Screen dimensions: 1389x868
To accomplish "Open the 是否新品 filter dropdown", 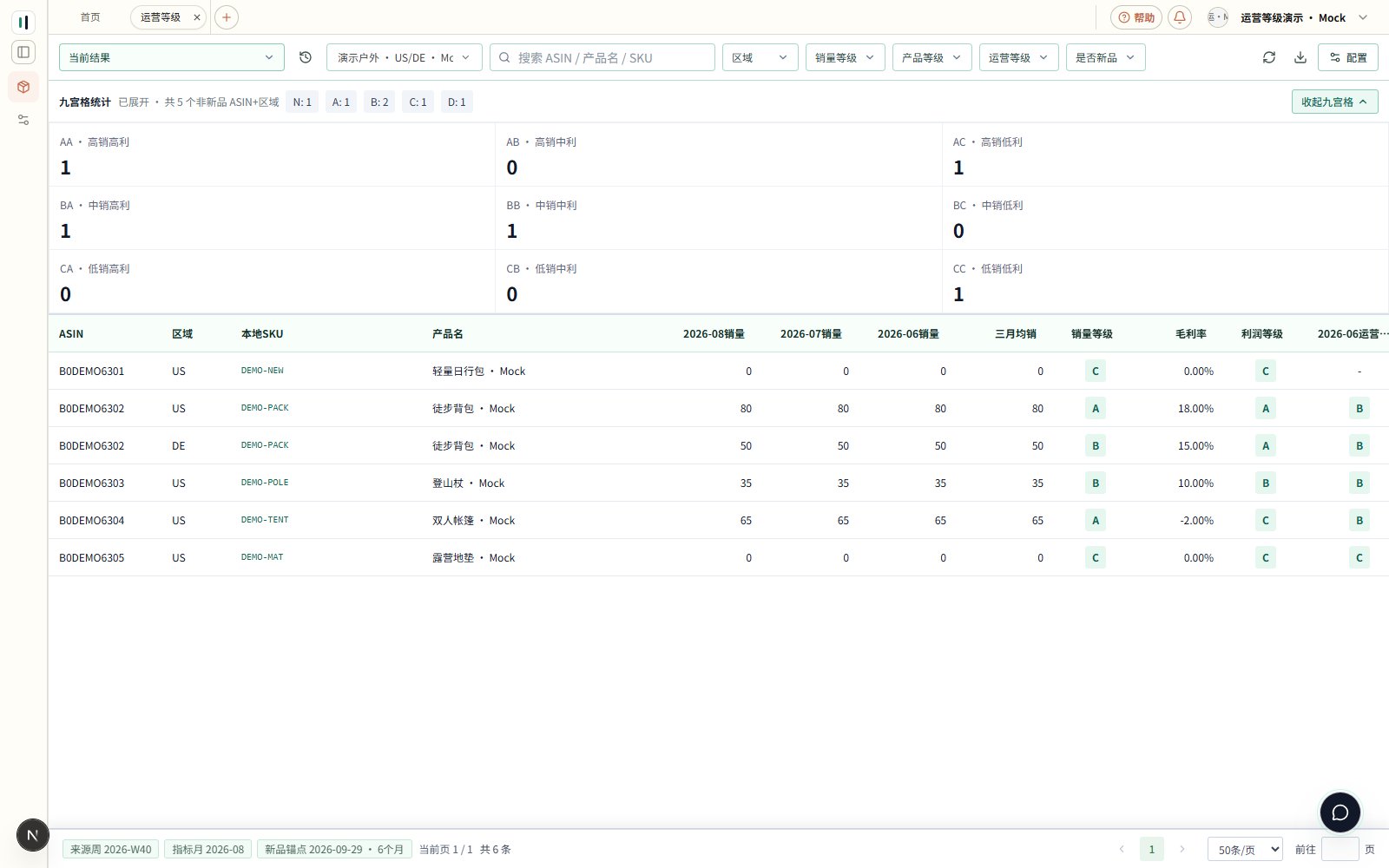I will pos(1106,57).
